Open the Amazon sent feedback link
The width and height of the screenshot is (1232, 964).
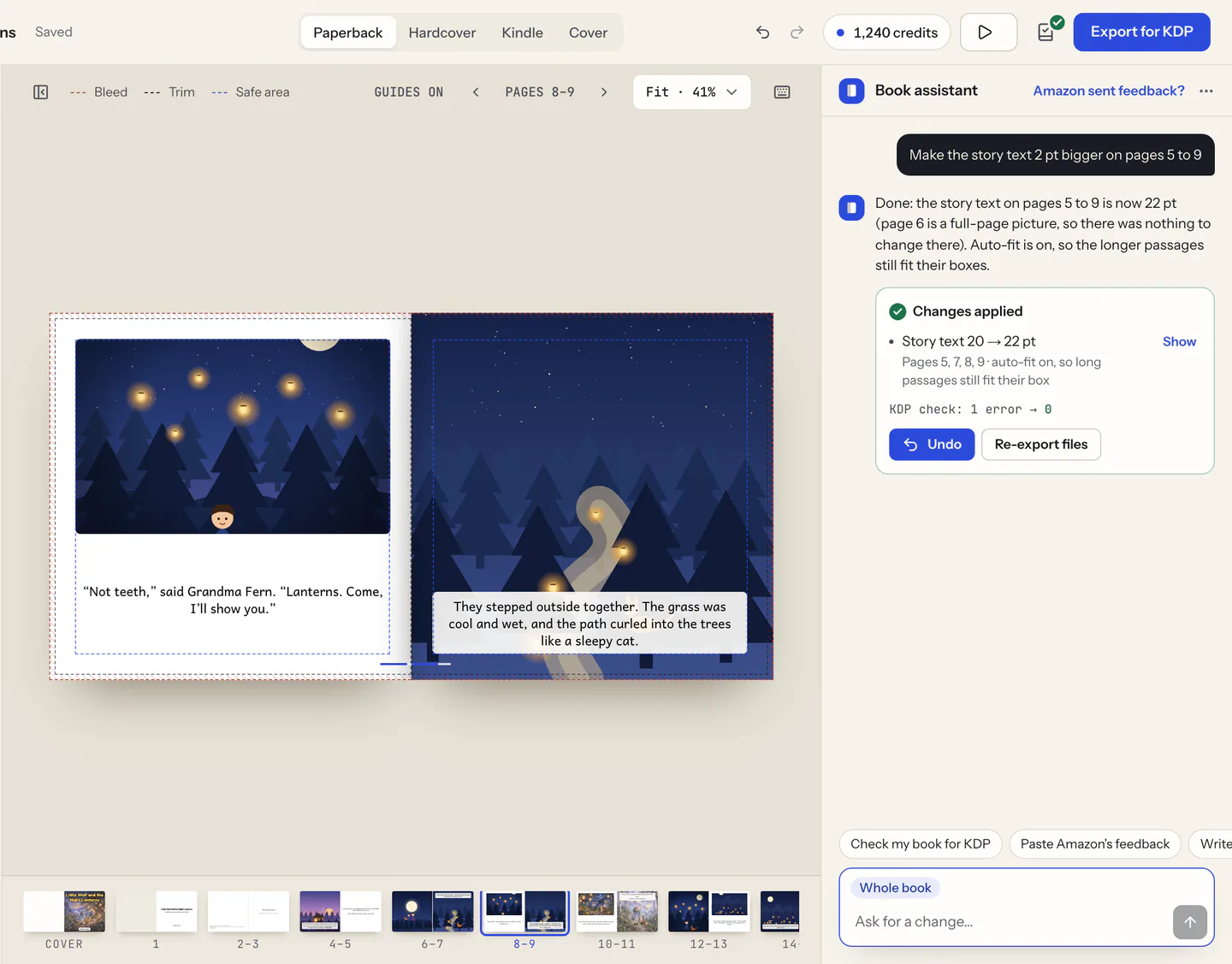1109,91
